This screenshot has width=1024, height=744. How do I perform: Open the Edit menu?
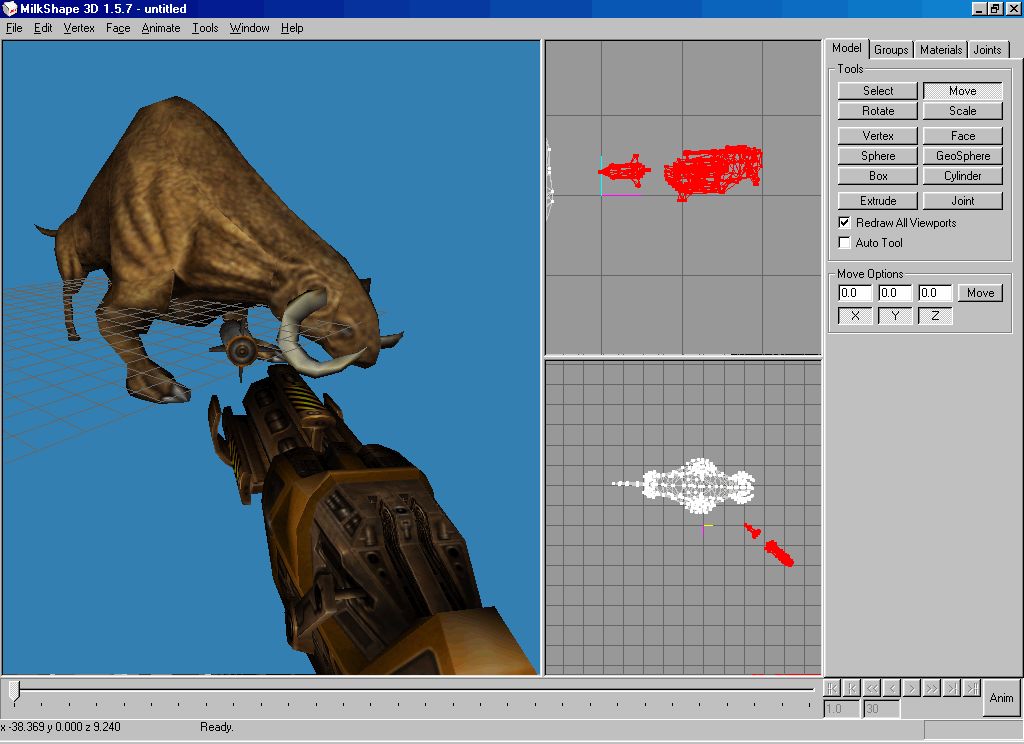point(43,28)
